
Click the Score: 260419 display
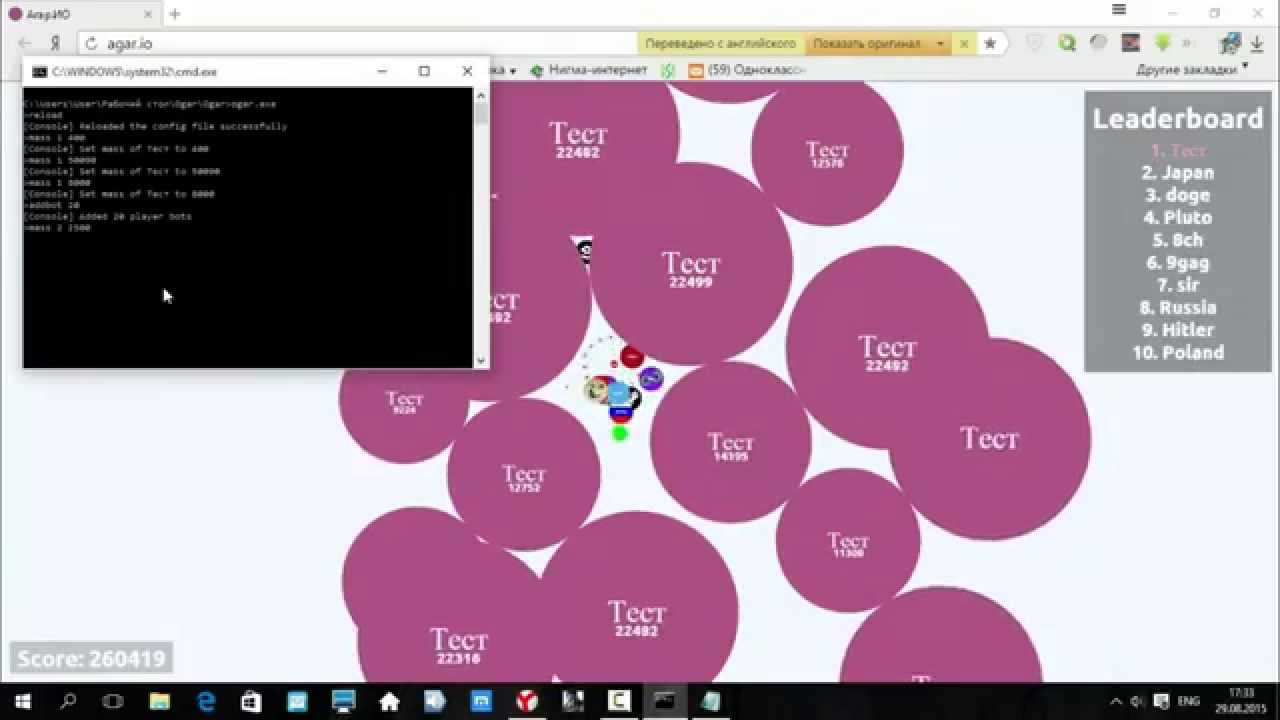tap(91, 659)
